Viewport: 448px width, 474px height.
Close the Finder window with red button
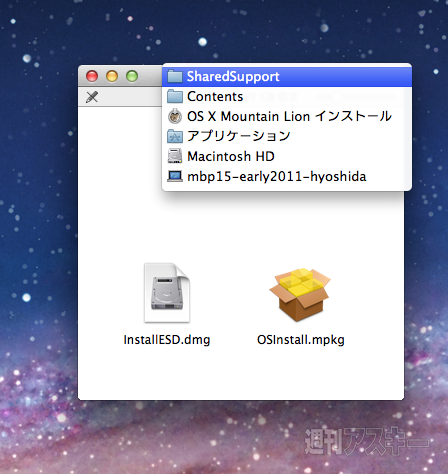tap(92, 76)
